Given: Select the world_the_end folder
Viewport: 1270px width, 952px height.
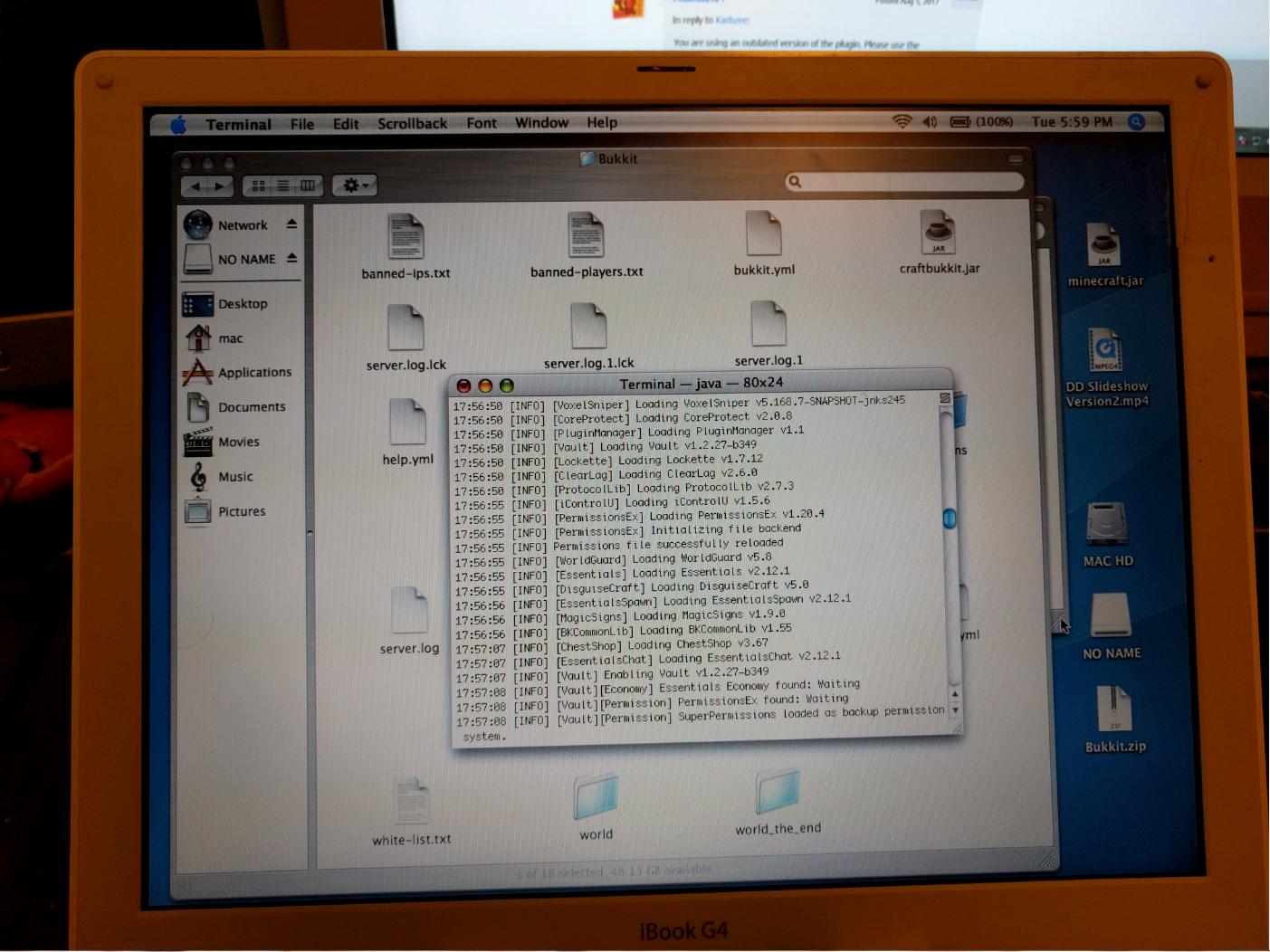Looking at the screenshot, I should coord(778,803).
